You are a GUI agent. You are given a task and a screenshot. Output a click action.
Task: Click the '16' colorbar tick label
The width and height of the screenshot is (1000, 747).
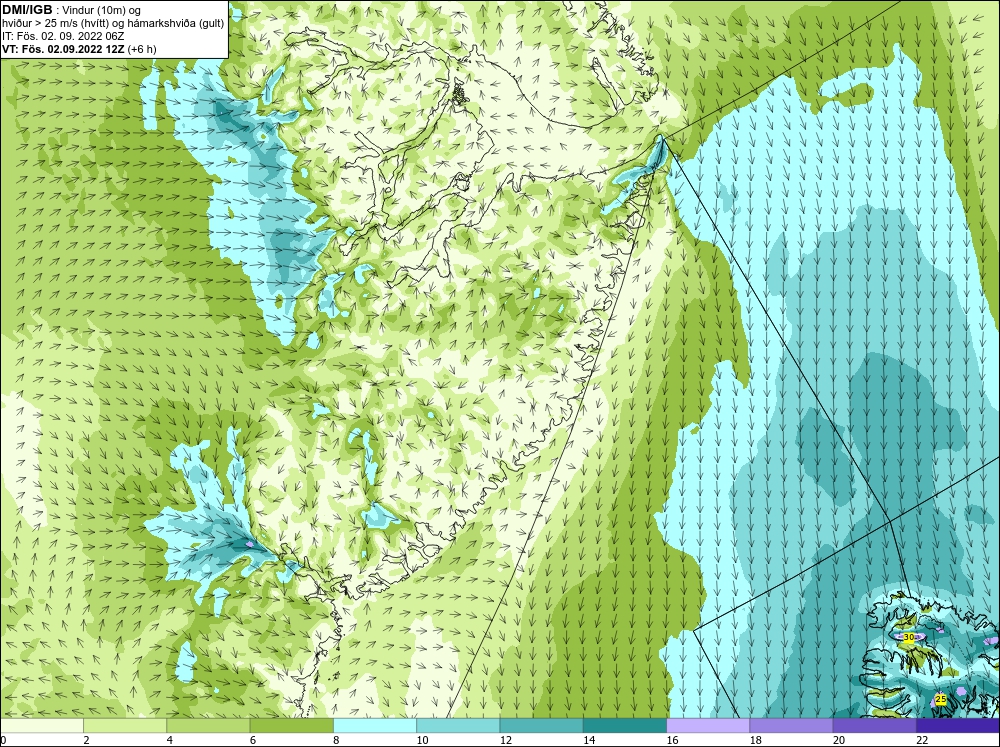pyautogui.click(x=672, y=740)
